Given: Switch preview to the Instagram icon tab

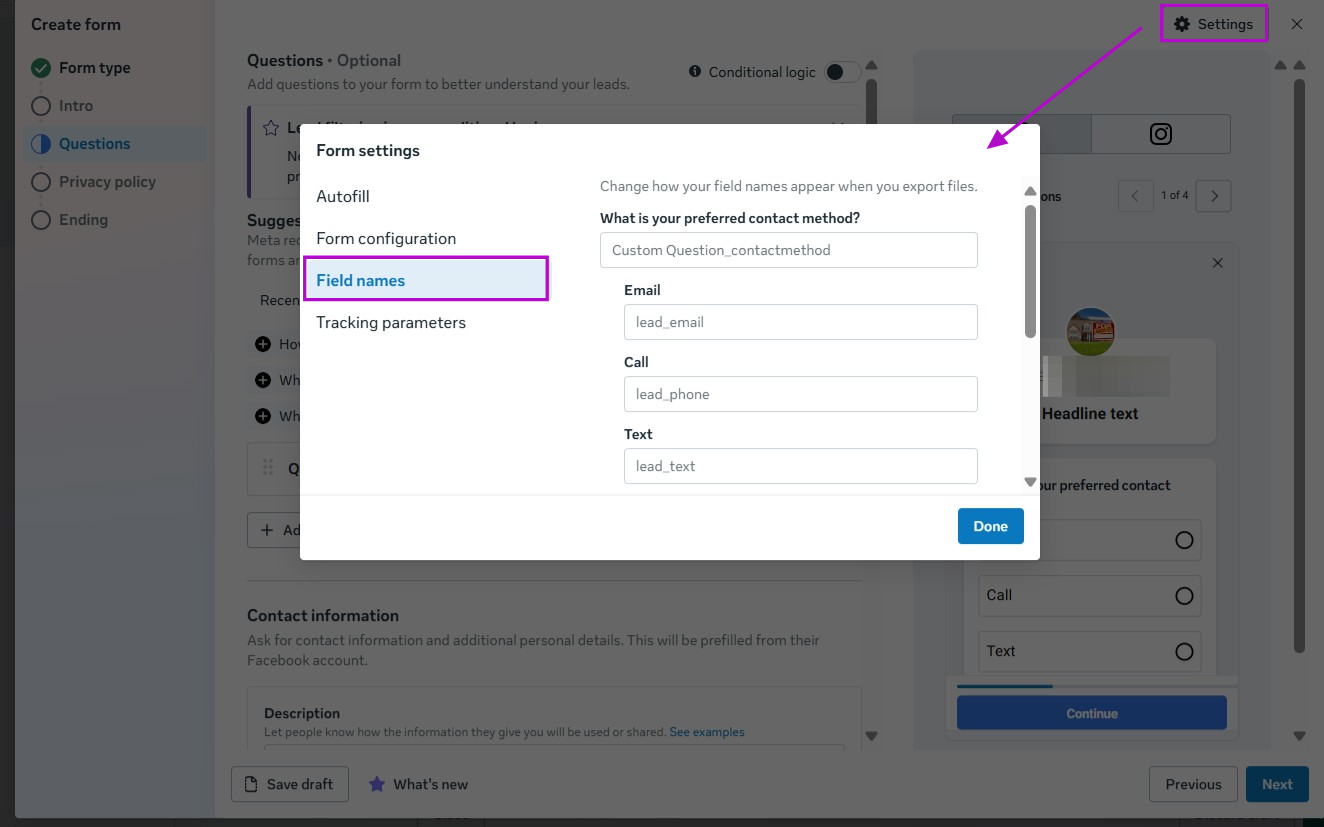Looking at the screenshot, I should (x=1160, y=134).
